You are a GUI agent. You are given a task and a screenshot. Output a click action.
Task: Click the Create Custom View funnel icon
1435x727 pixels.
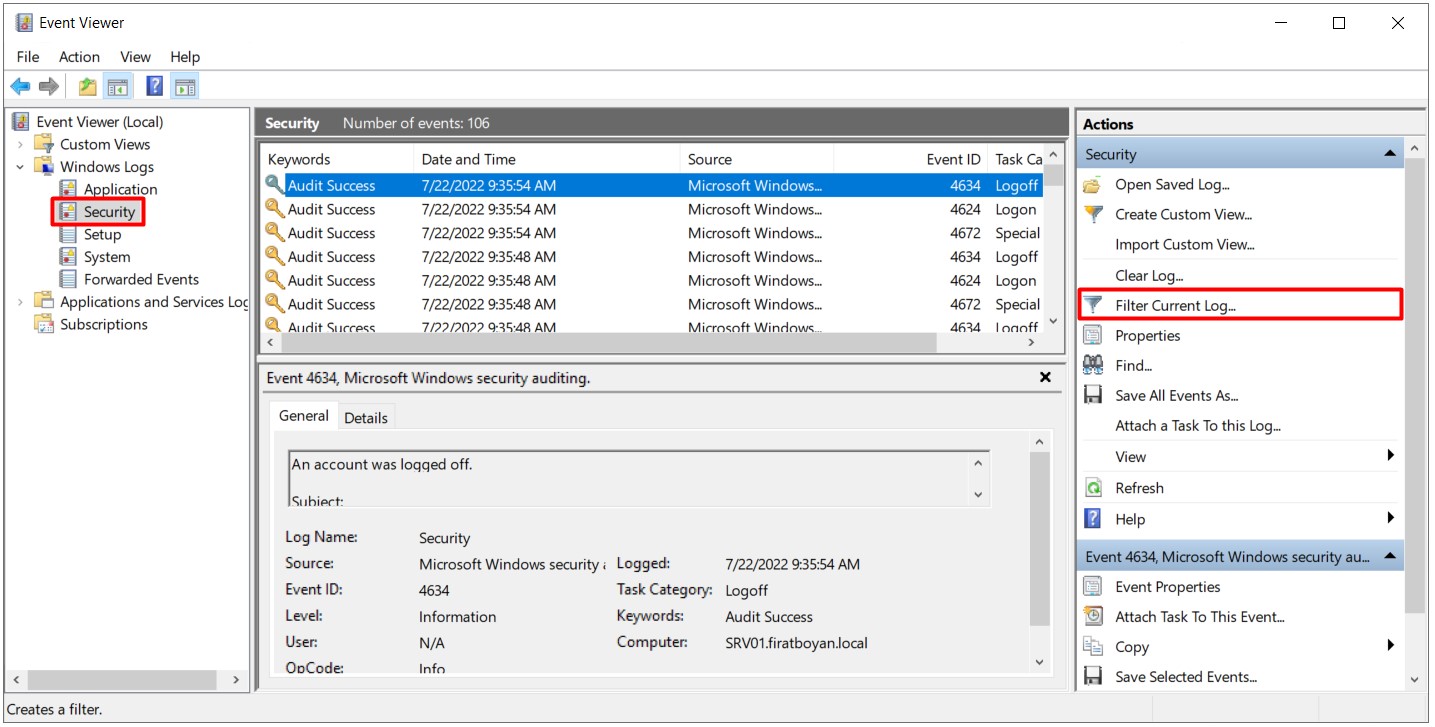[1094, 214]
